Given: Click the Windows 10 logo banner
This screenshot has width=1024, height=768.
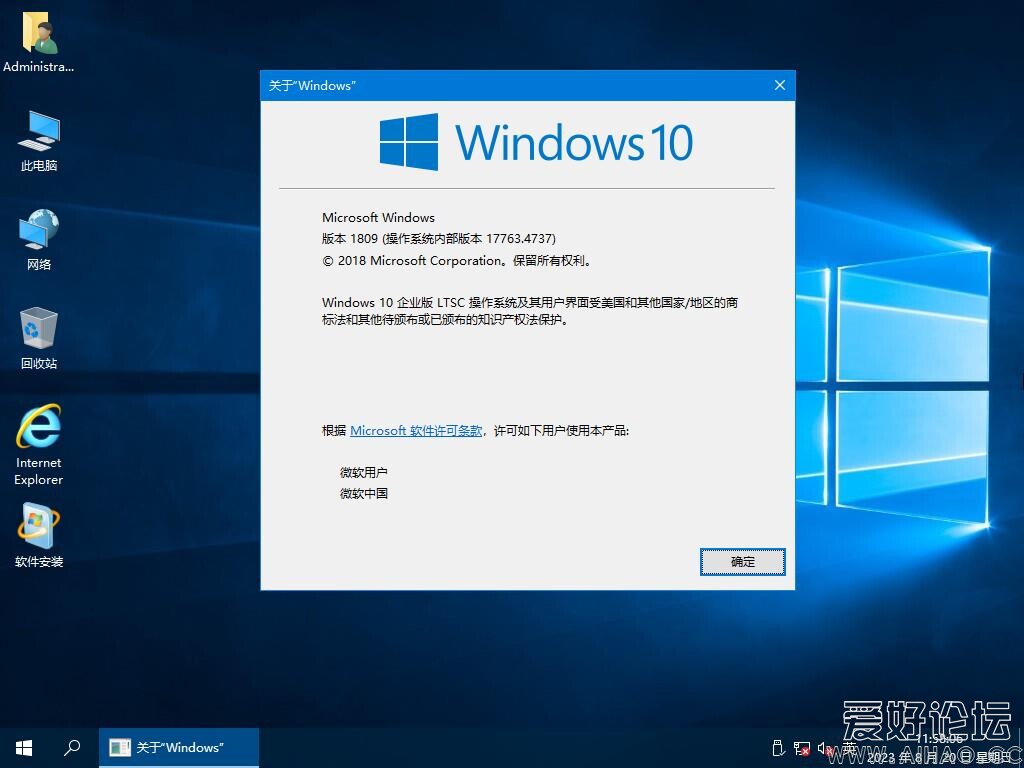Looking at the screenshot, I should pyautogui.click(x=536, y=142).
